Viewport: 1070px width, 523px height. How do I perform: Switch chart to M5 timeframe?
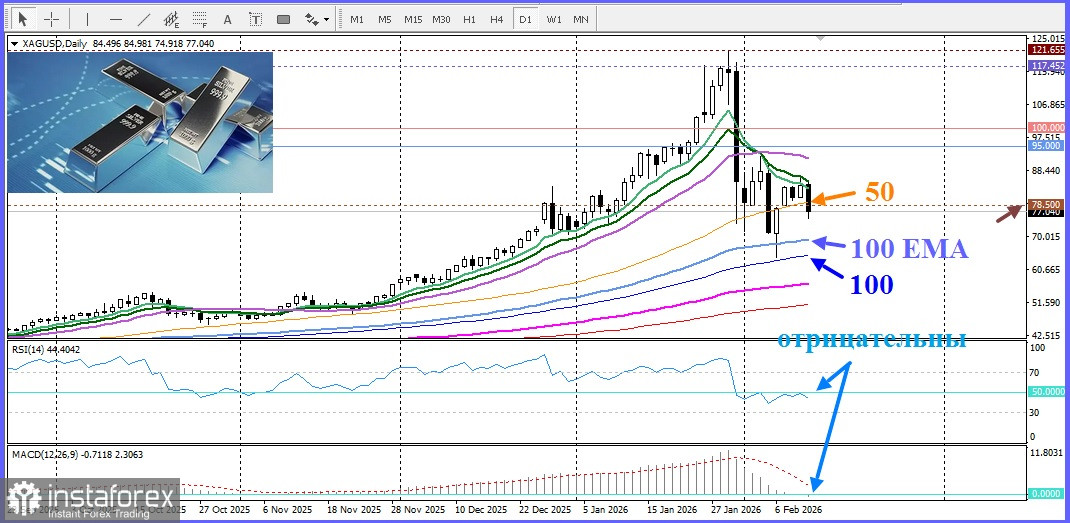(385, 19)
